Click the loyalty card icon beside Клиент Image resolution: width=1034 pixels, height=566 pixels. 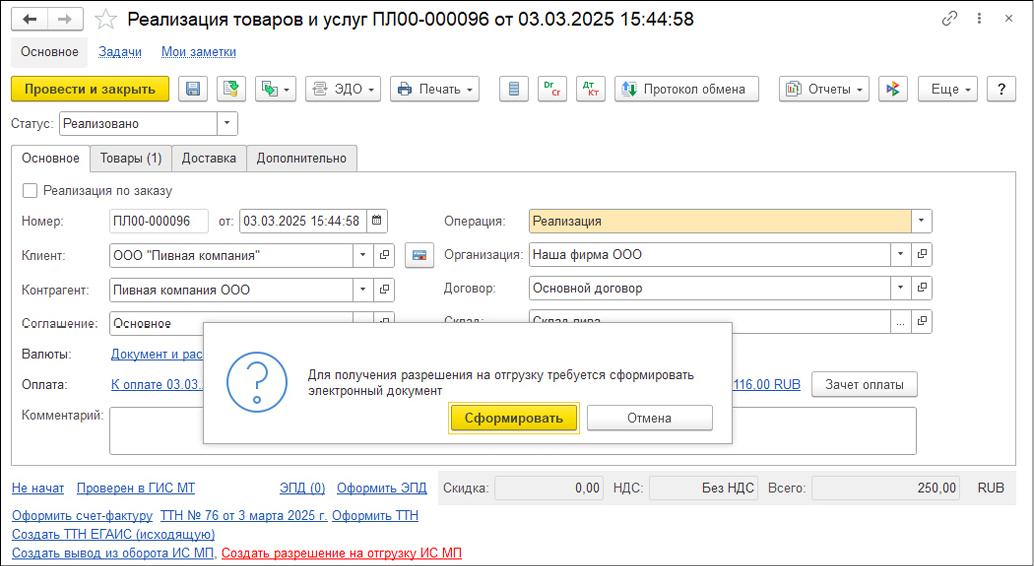420,256
